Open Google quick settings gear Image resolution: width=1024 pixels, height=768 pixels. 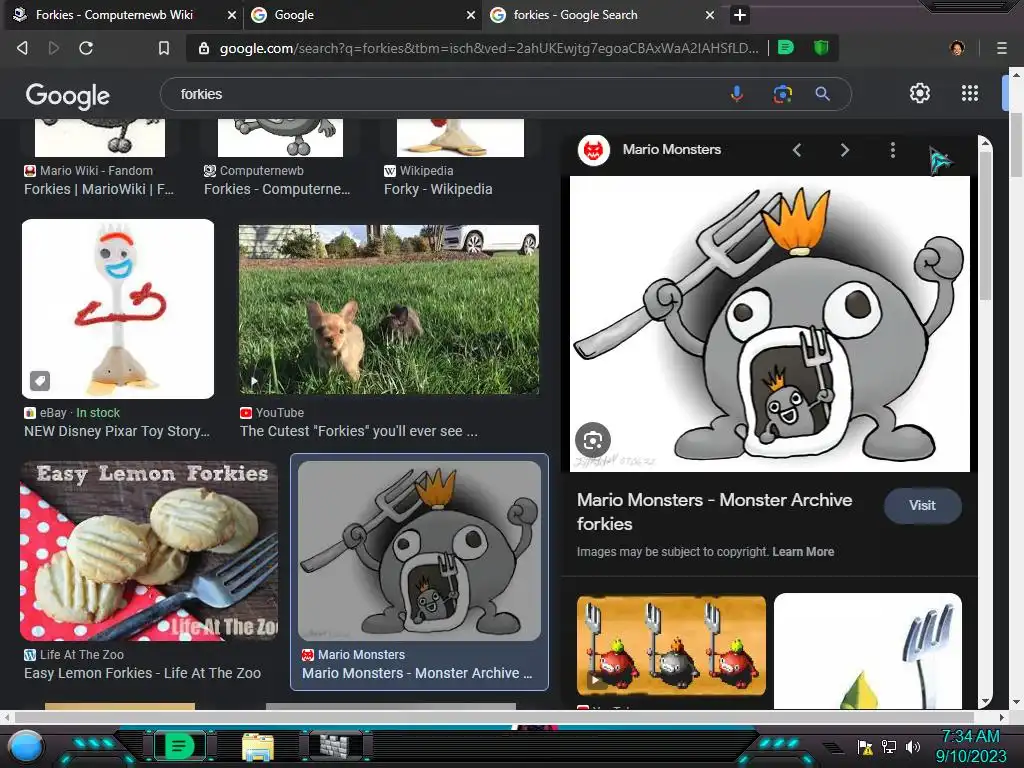coord(920,93)
